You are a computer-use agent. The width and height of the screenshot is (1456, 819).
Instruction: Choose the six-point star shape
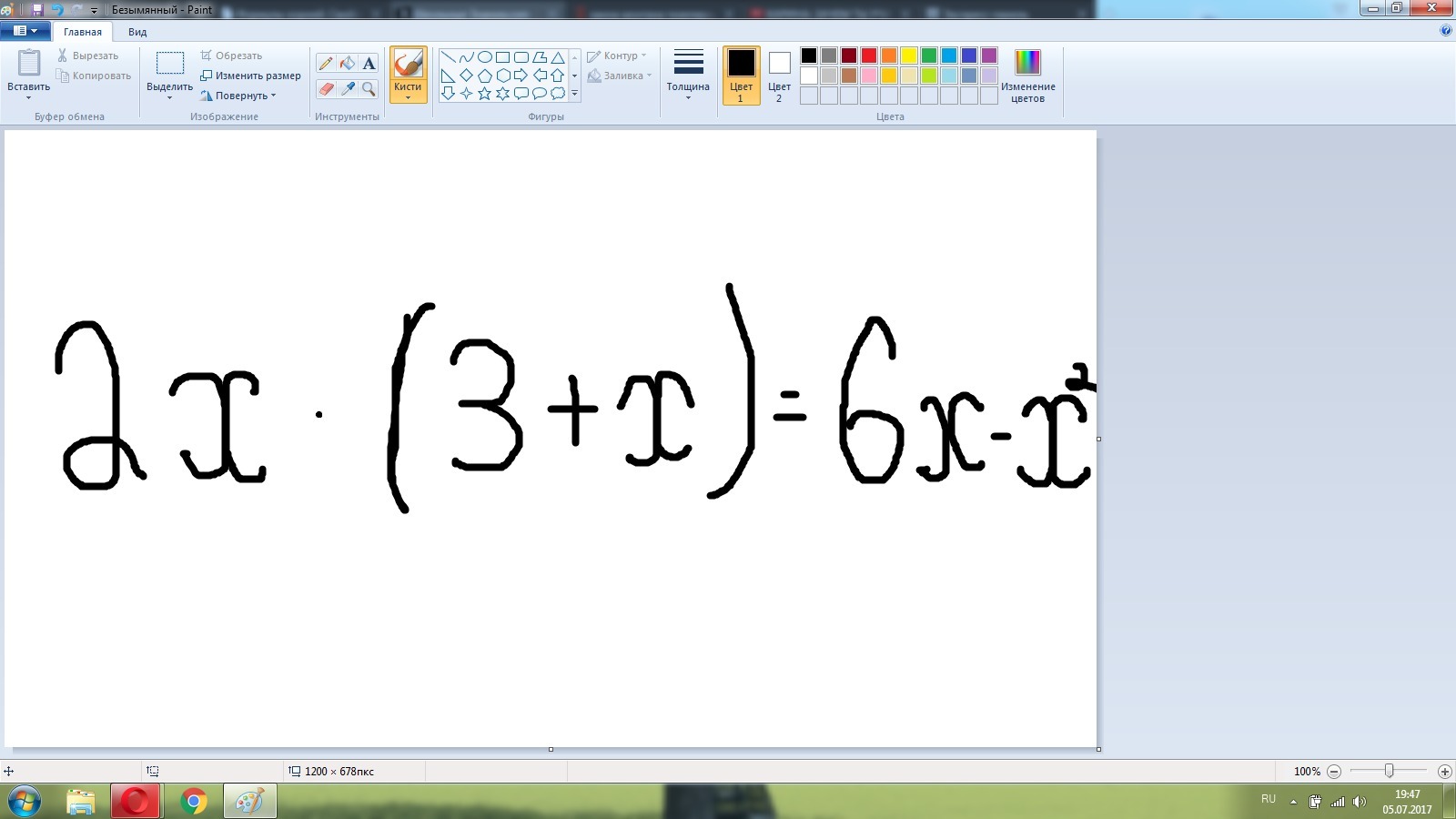[503, 93]
